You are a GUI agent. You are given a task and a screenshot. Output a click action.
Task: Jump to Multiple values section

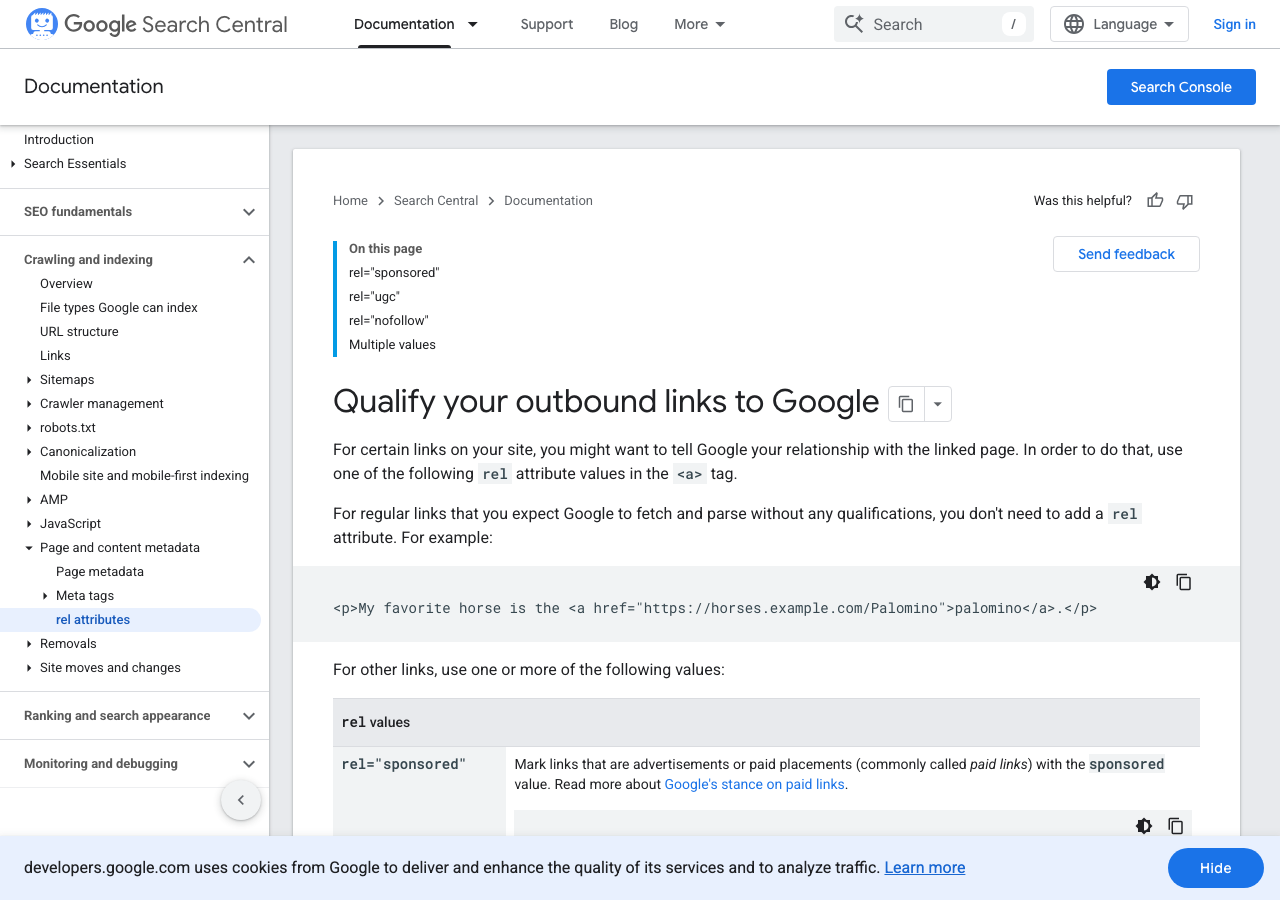pos(392,345)
